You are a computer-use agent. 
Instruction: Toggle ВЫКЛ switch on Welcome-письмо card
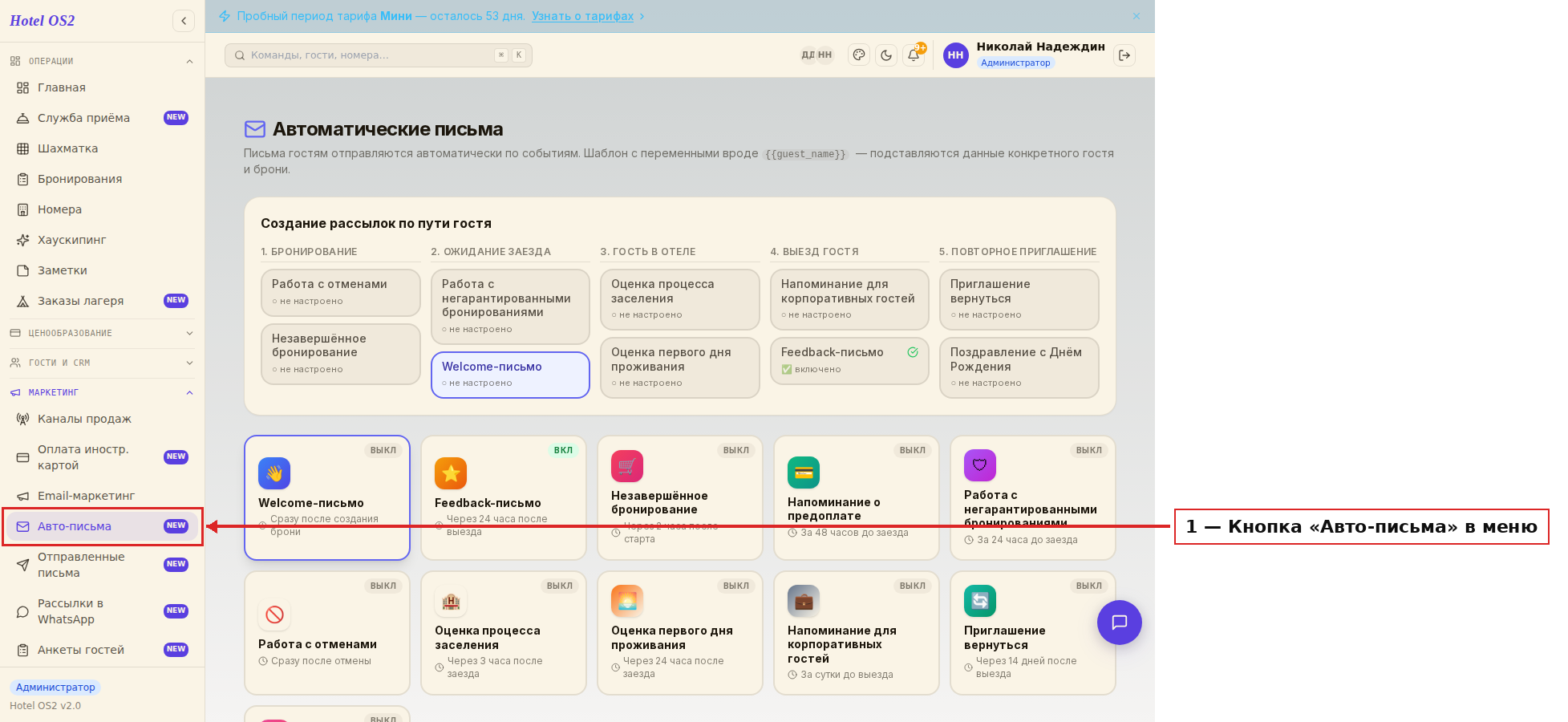[383, 451]
